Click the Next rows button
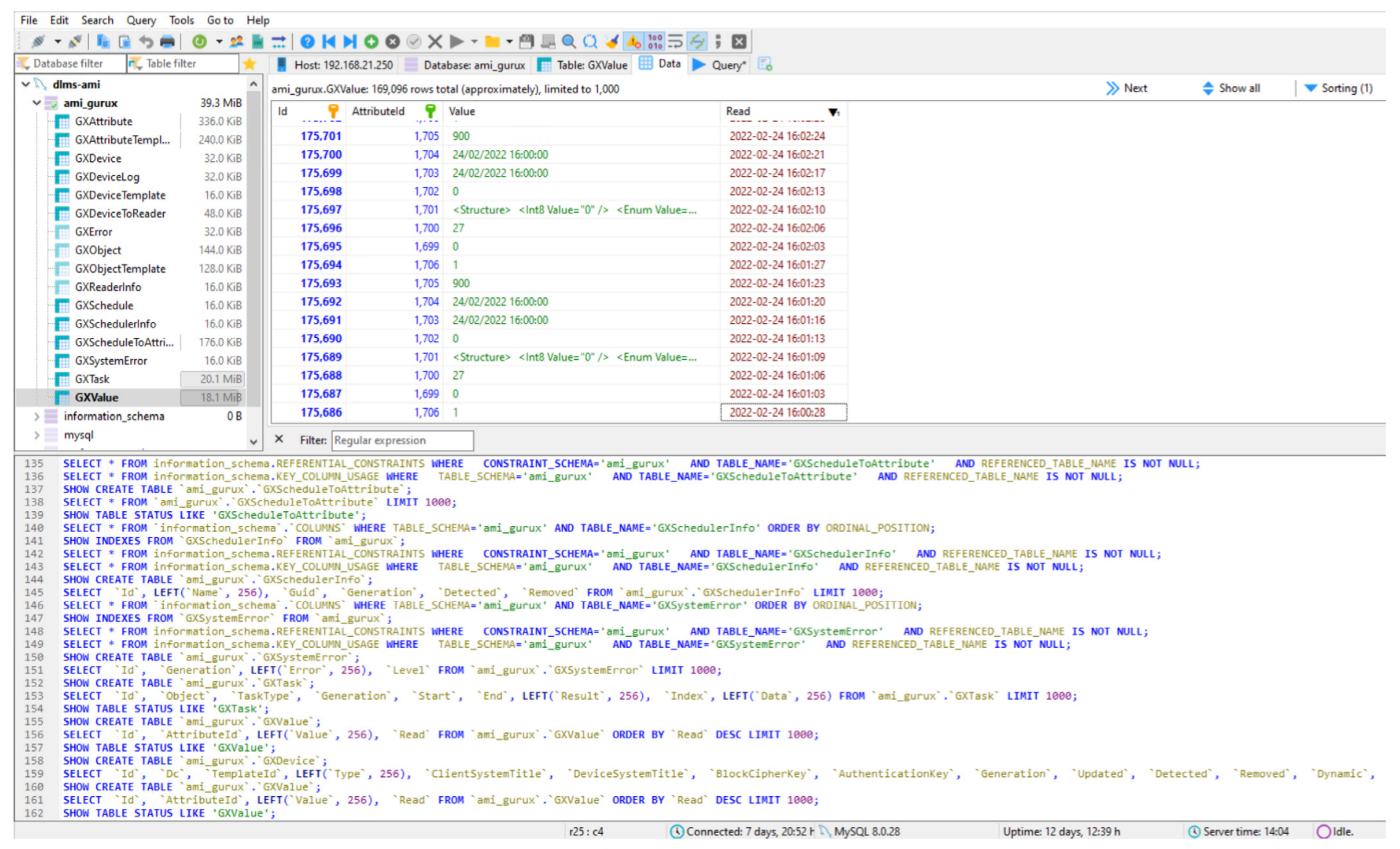 pos(1127,88)
